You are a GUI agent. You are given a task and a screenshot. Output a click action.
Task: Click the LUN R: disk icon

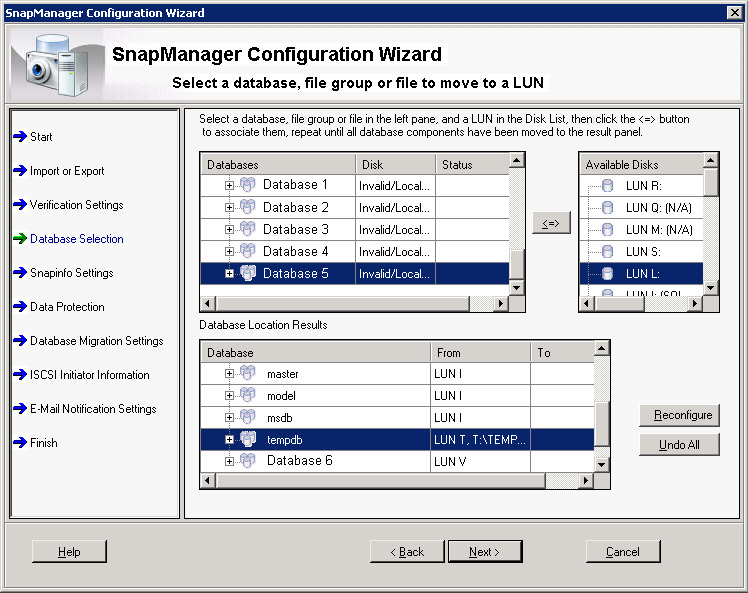(x=607, y=186)
